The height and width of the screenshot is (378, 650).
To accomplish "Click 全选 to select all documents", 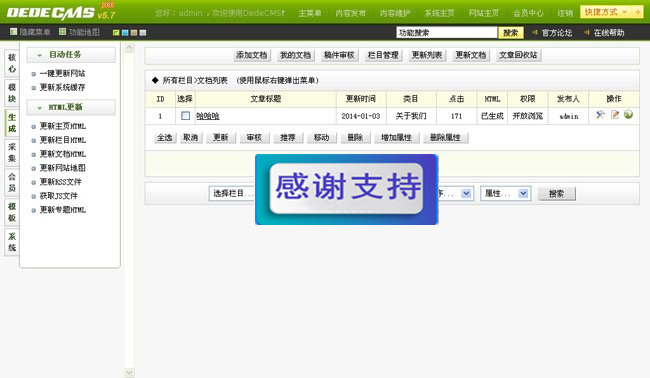I will [x=165, y=138].
